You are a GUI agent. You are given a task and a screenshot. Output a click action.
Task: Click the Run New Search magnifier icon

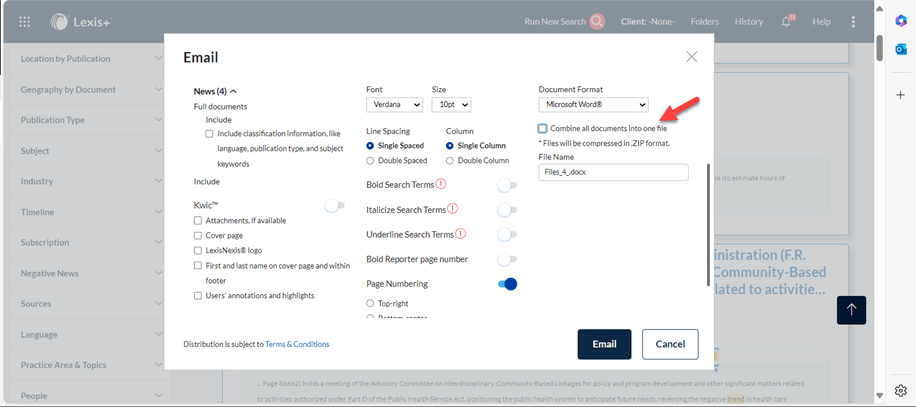pyautogui.click(x=597, y=22)
